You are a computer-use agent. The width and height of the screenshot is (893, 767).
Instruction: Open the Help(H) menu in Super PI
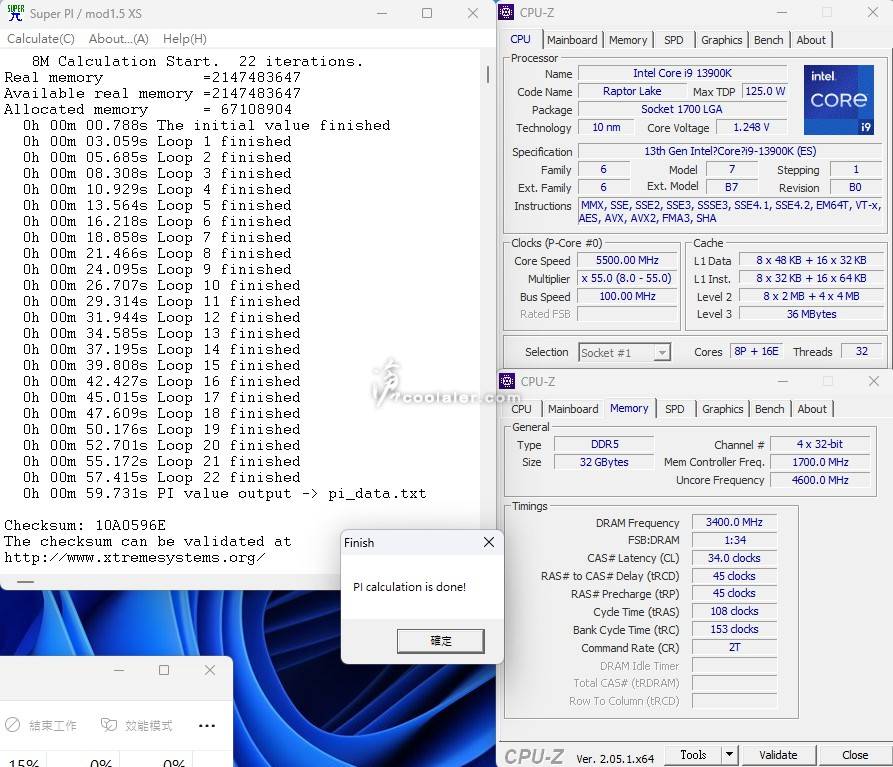coord(184,39)
